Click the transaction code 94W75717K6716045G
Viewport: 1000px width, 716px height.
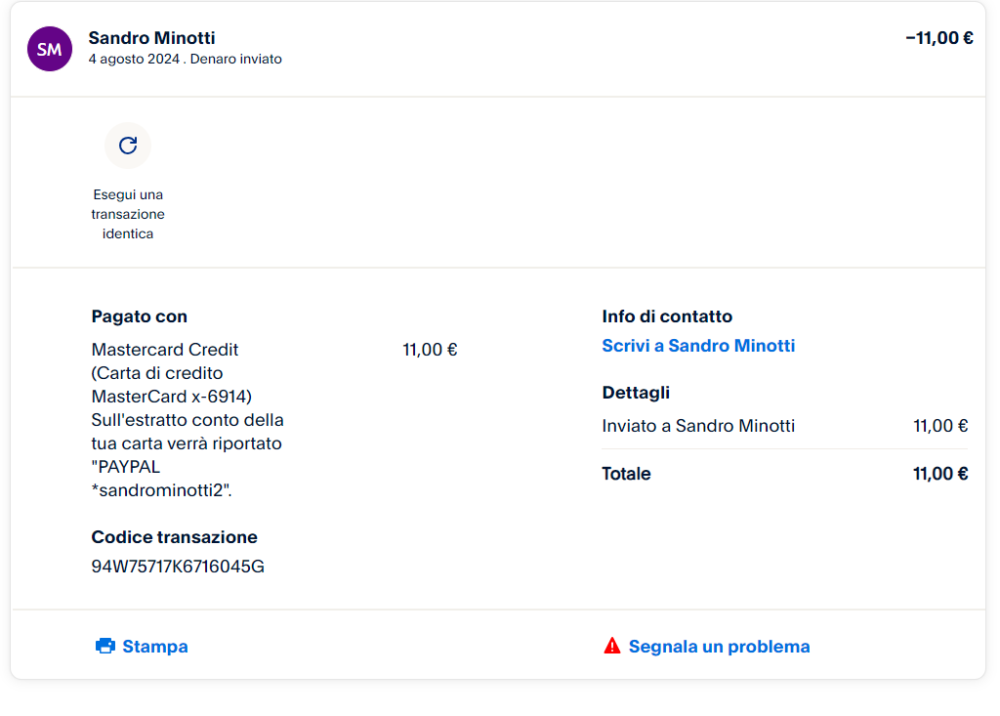pyautogui.click(x=178, y=567)
